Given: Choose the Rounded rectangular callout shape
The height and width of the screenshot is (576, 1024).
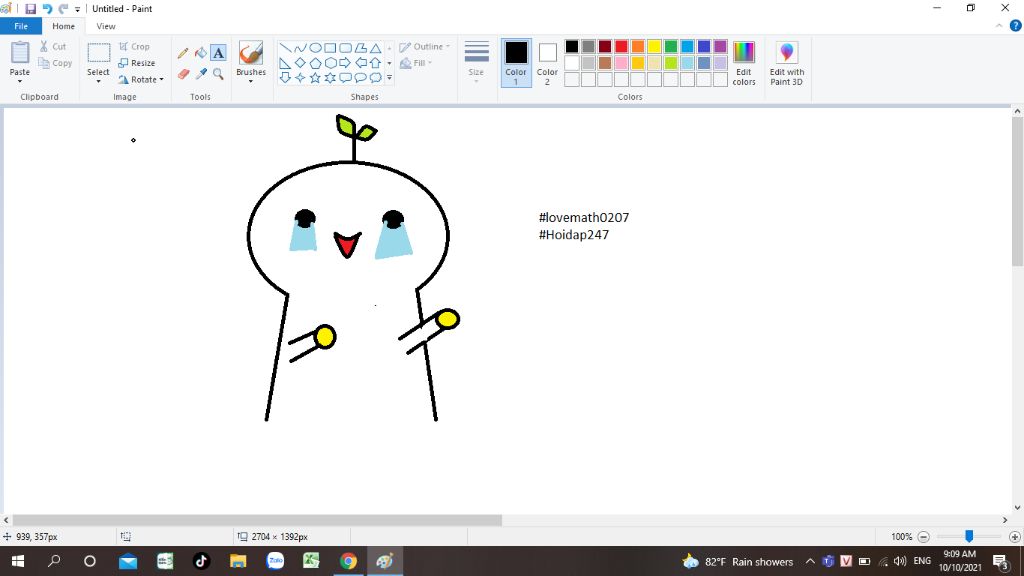Looking at the screenshot, I should pyautogui.click(x=345, y=78).
